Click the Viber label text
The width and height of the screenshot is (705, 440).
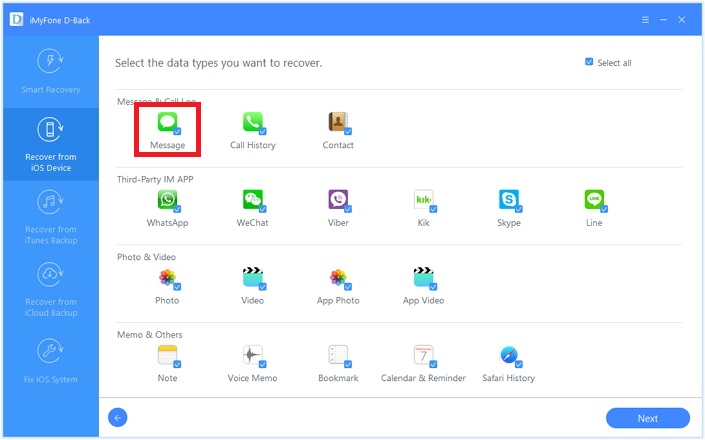(338, 223)
